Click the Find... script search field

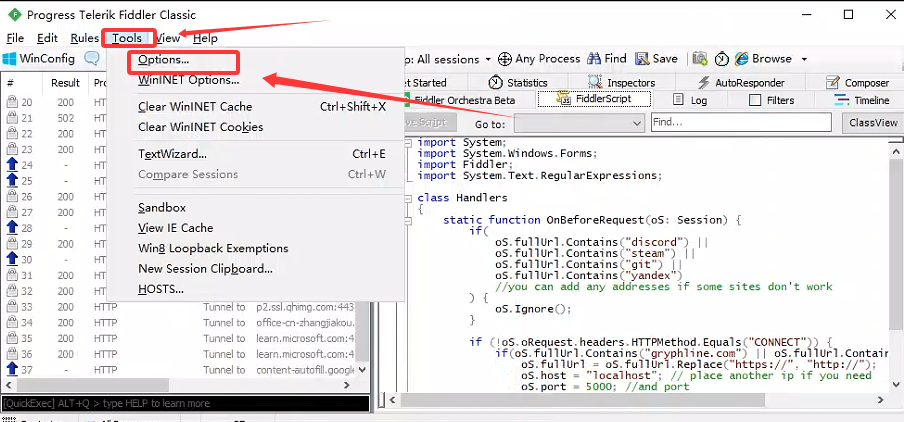(x=740, y=122)
